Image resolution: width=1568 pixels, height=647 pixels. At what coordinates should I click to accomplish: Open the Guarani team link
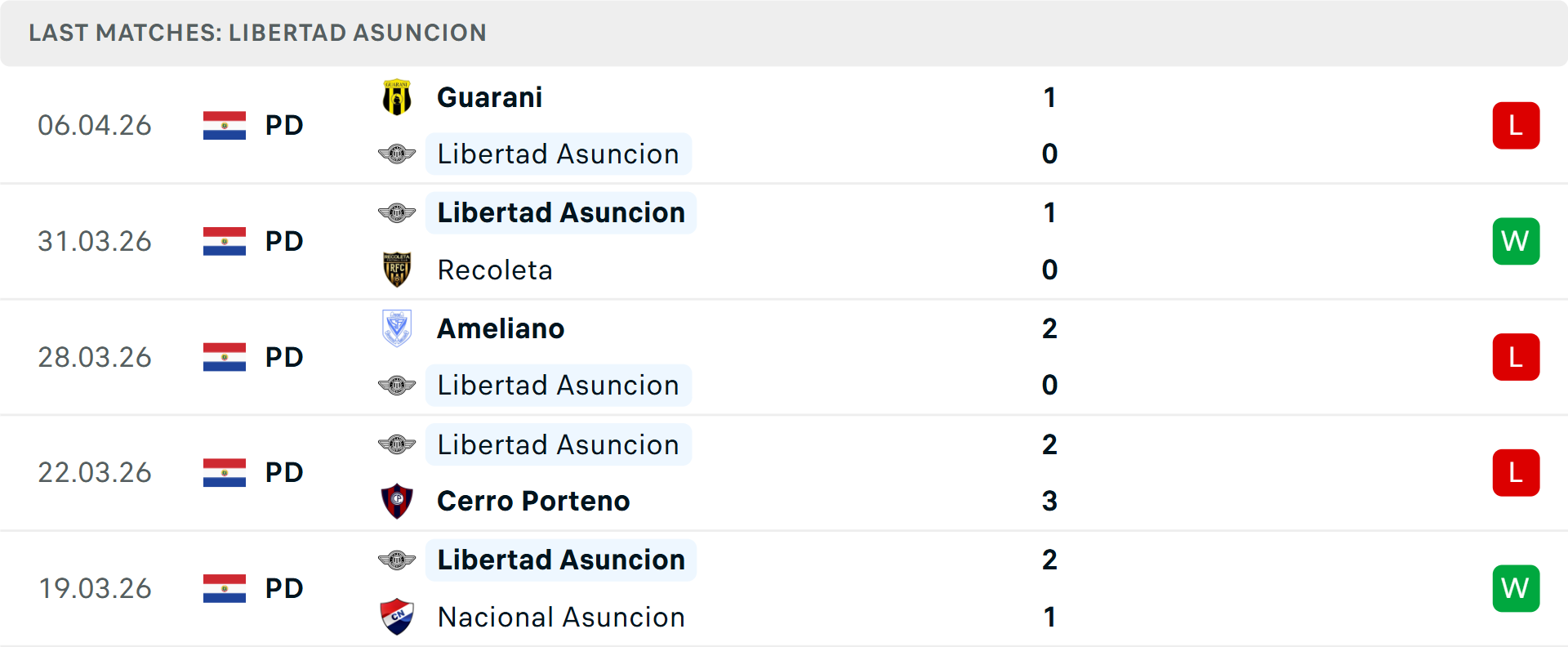click(x=489, y=97)
